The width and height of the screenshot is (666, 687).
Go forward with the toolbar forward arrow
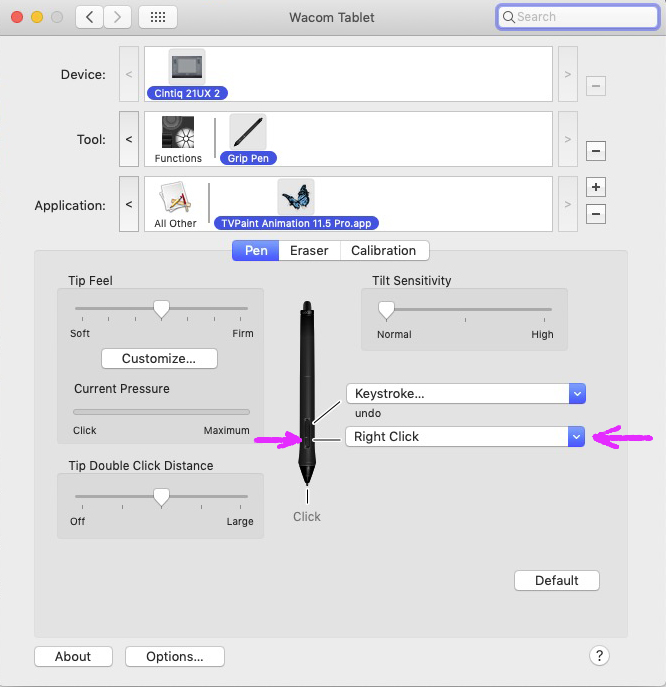click(117, 17)
